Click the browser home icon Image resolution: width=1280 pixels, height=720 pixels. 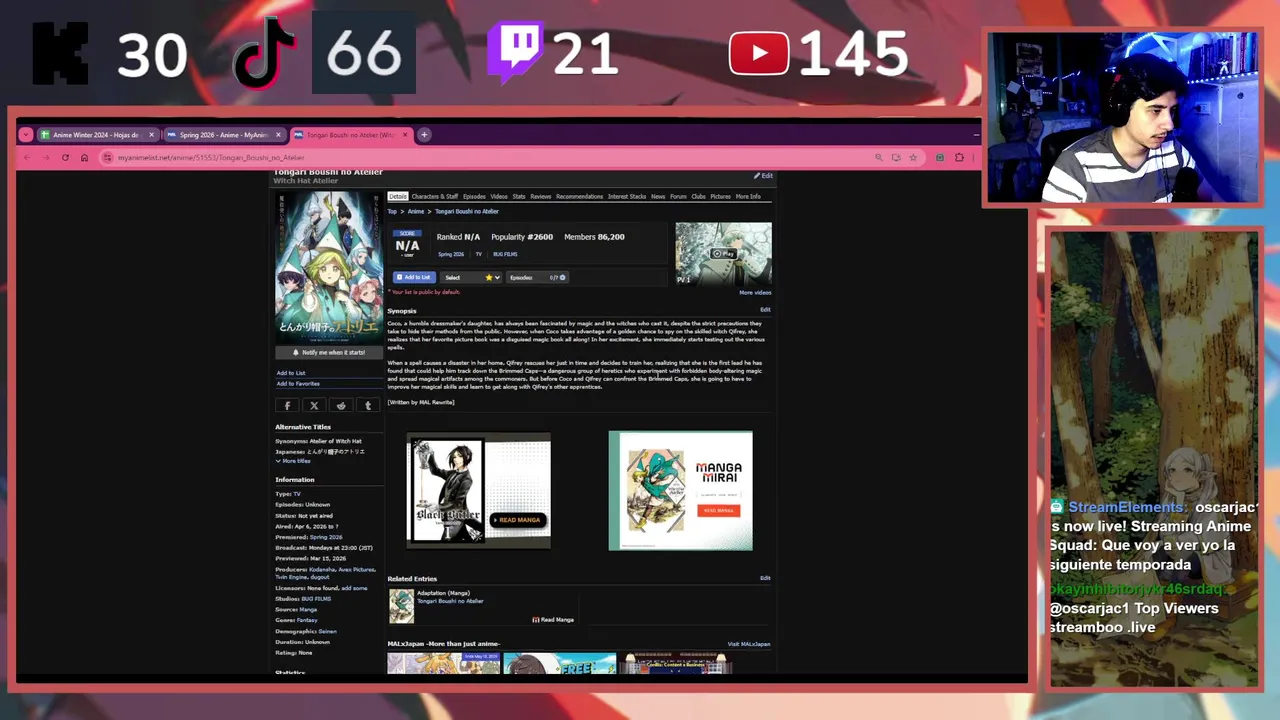84,157
